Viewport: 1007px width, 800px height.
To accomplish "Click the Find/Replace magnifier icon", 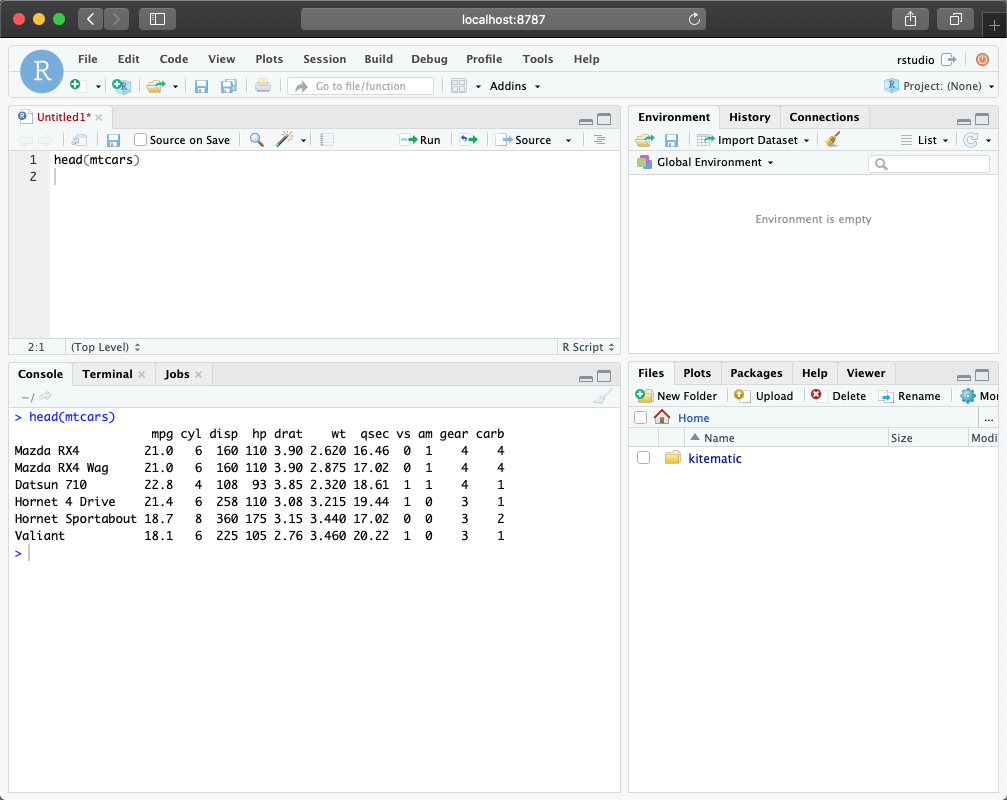I will point(256,139).
